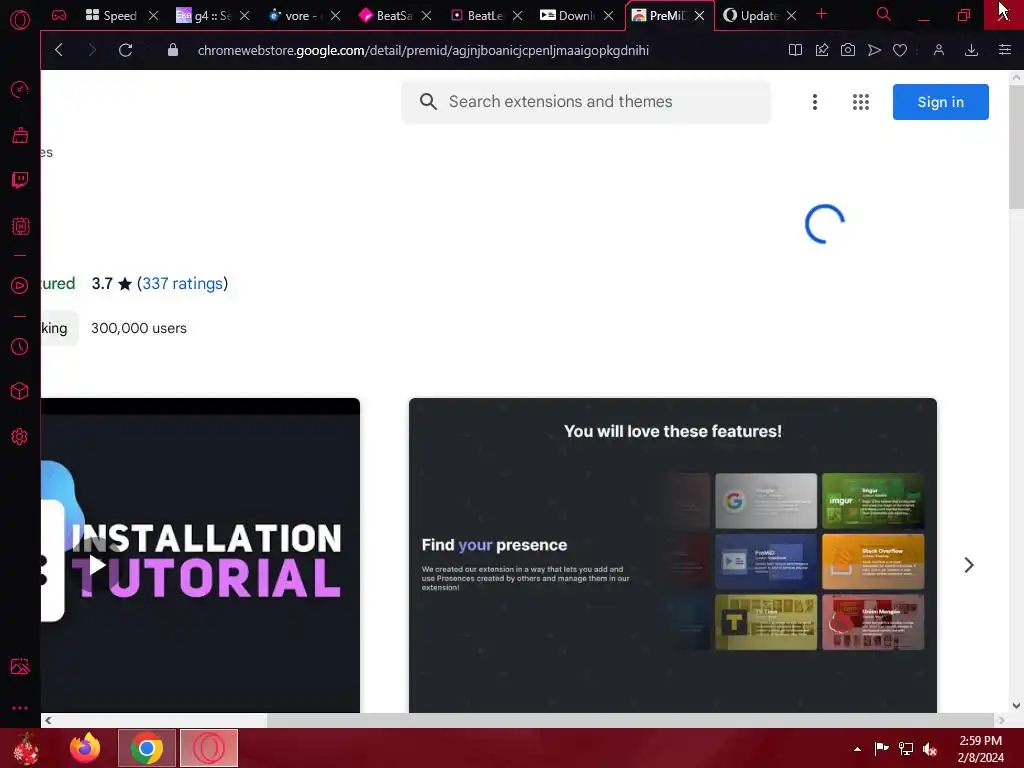Open GX Corner gamepad icon
1024x768 pixels.
click(59, 15)
